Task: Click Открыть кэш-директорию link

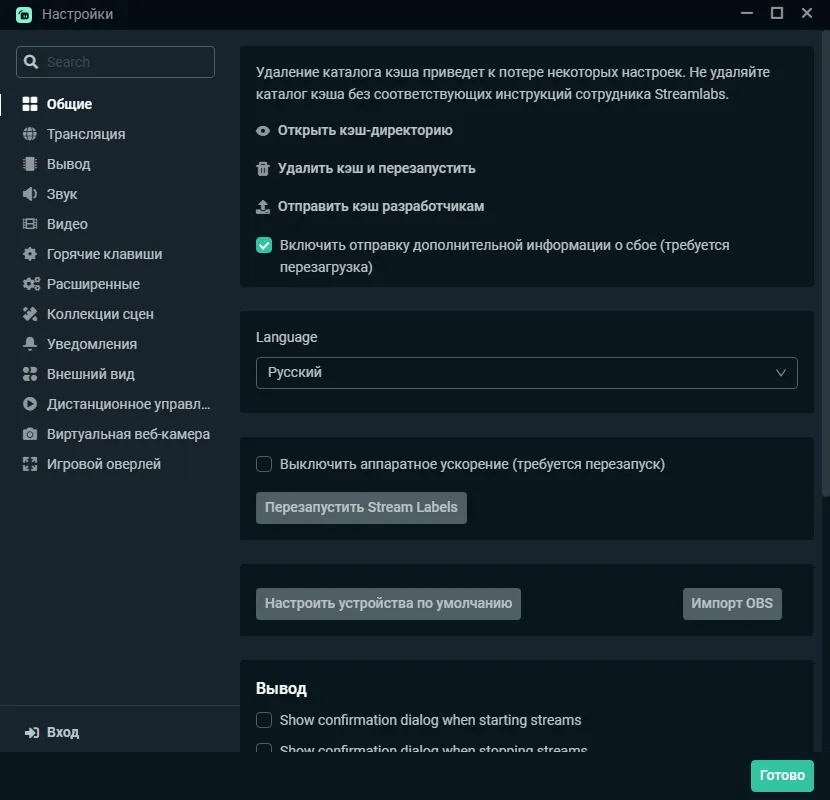Action: click(x=365, y=131)
